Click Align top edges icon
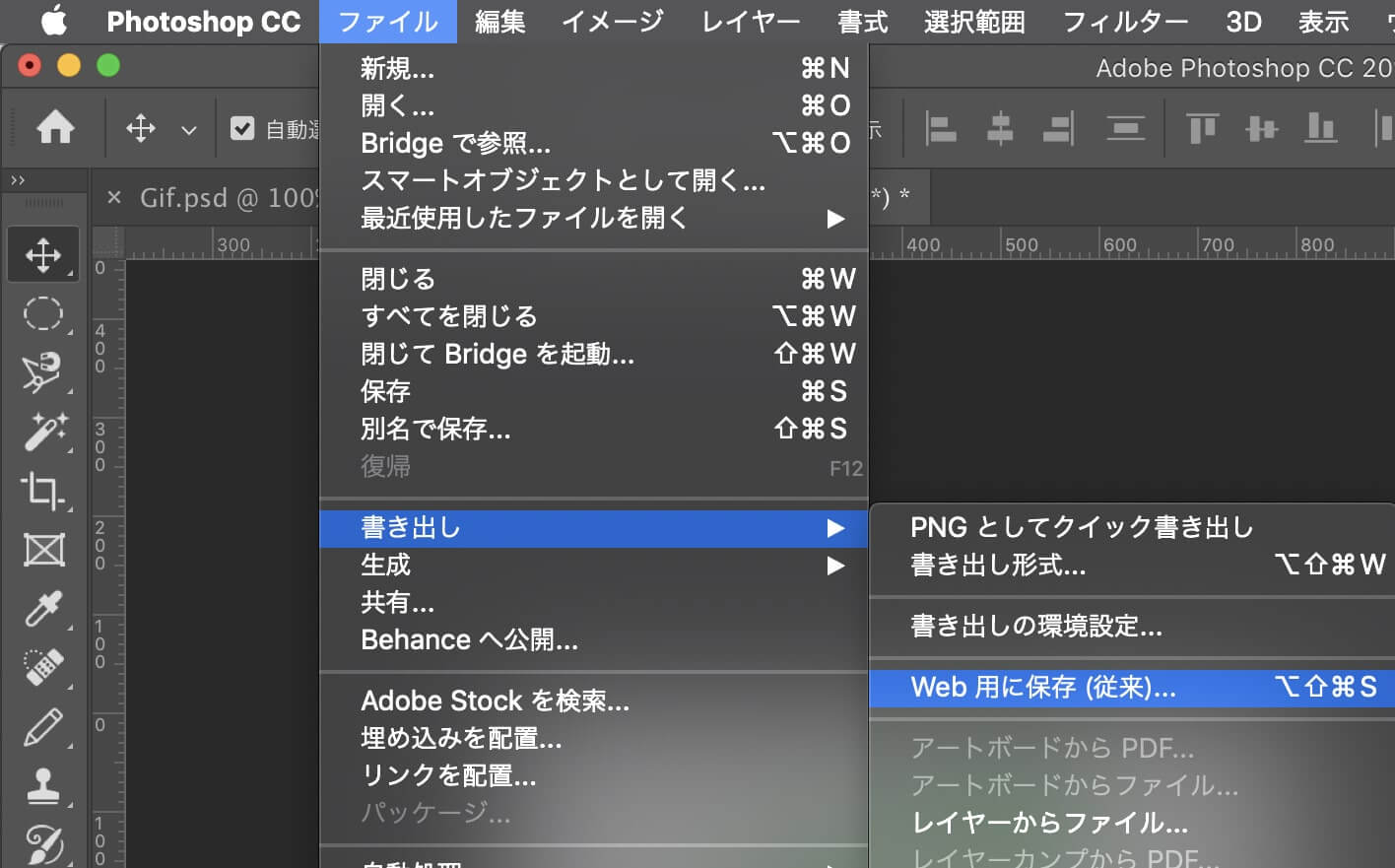The image size is (1395, 868). coord(1202,128)
